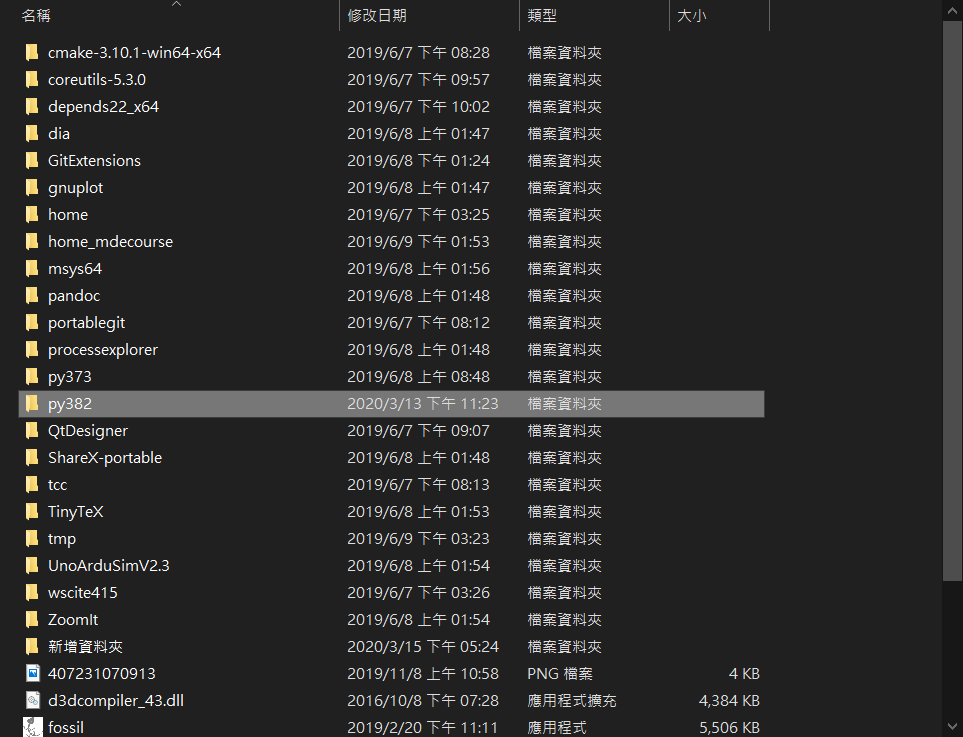Sort files by 修改日期 column header
The width and height of the screenshot is (963, 737).
377,16
